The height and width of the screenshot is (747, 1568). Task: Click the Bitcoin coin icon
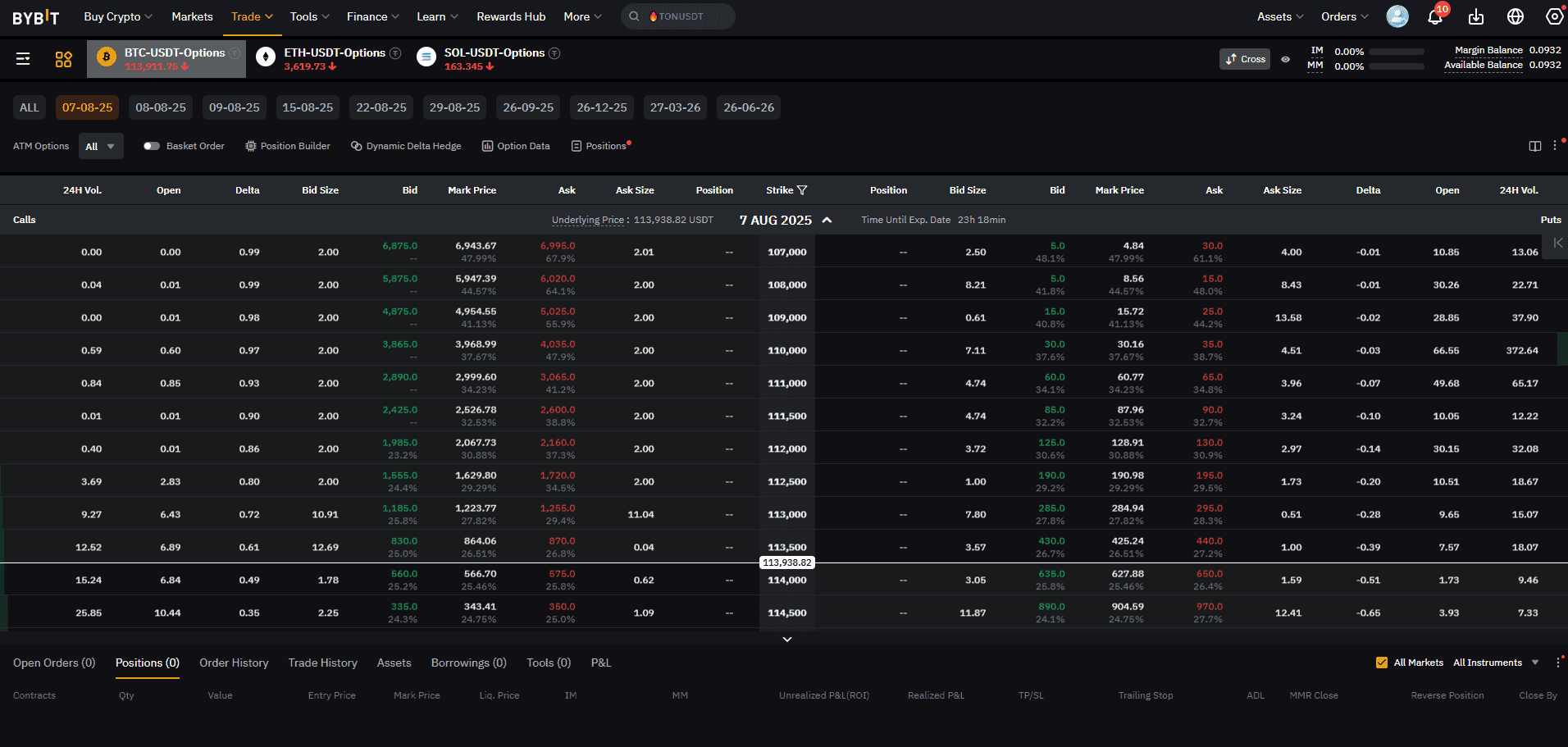tap(106, 57)
